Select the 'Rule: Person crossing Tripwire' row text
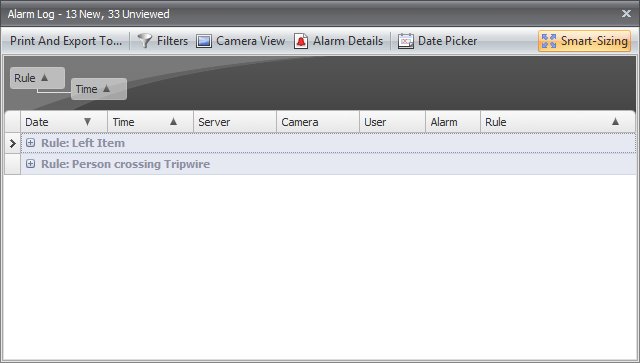Screen dimensions: 640x363 [125, 164]
